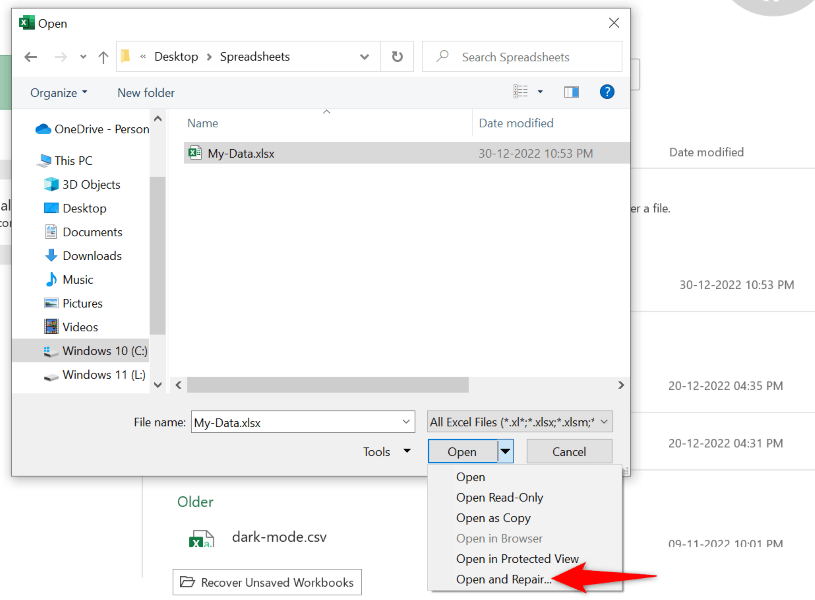Click the New folder button
The image size is (815, 600).
[146, 93]
